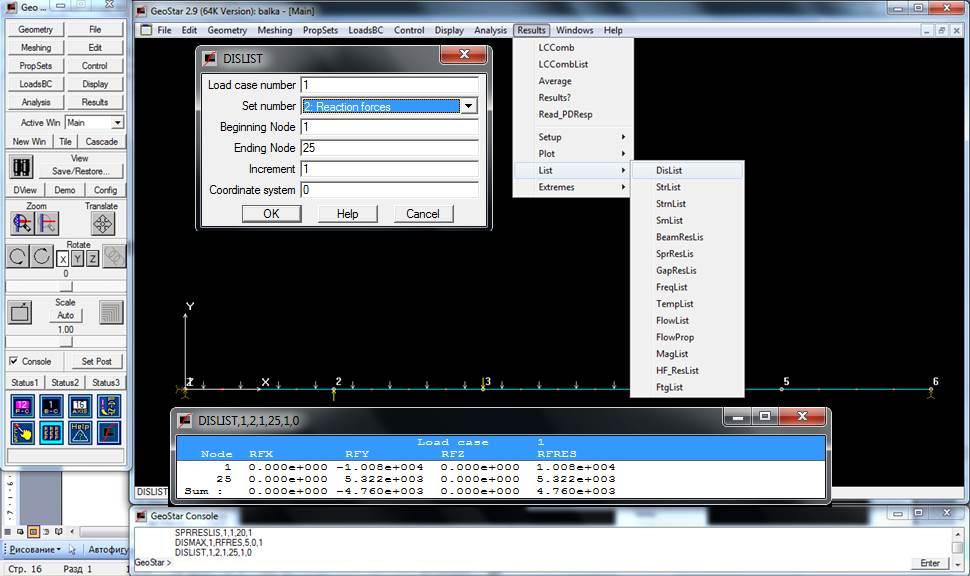The image size is (970, 576).
Task: Click the pointing hand status icon
Action: coord(22,432)
